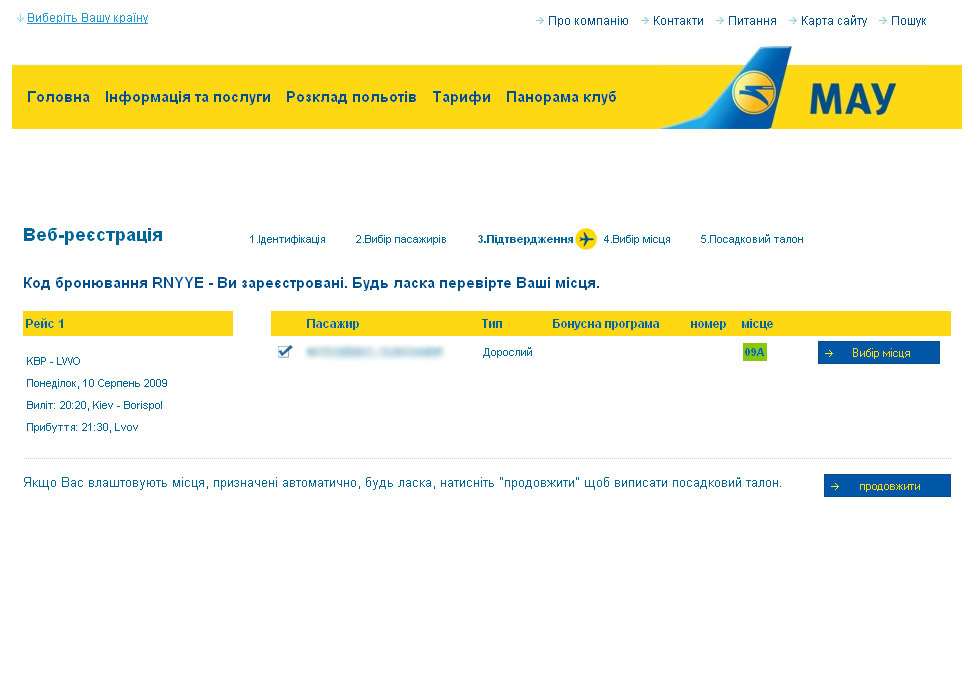
Task: Open the 'Виберіть Вашу країну' country selector
Action: (87, 18)
